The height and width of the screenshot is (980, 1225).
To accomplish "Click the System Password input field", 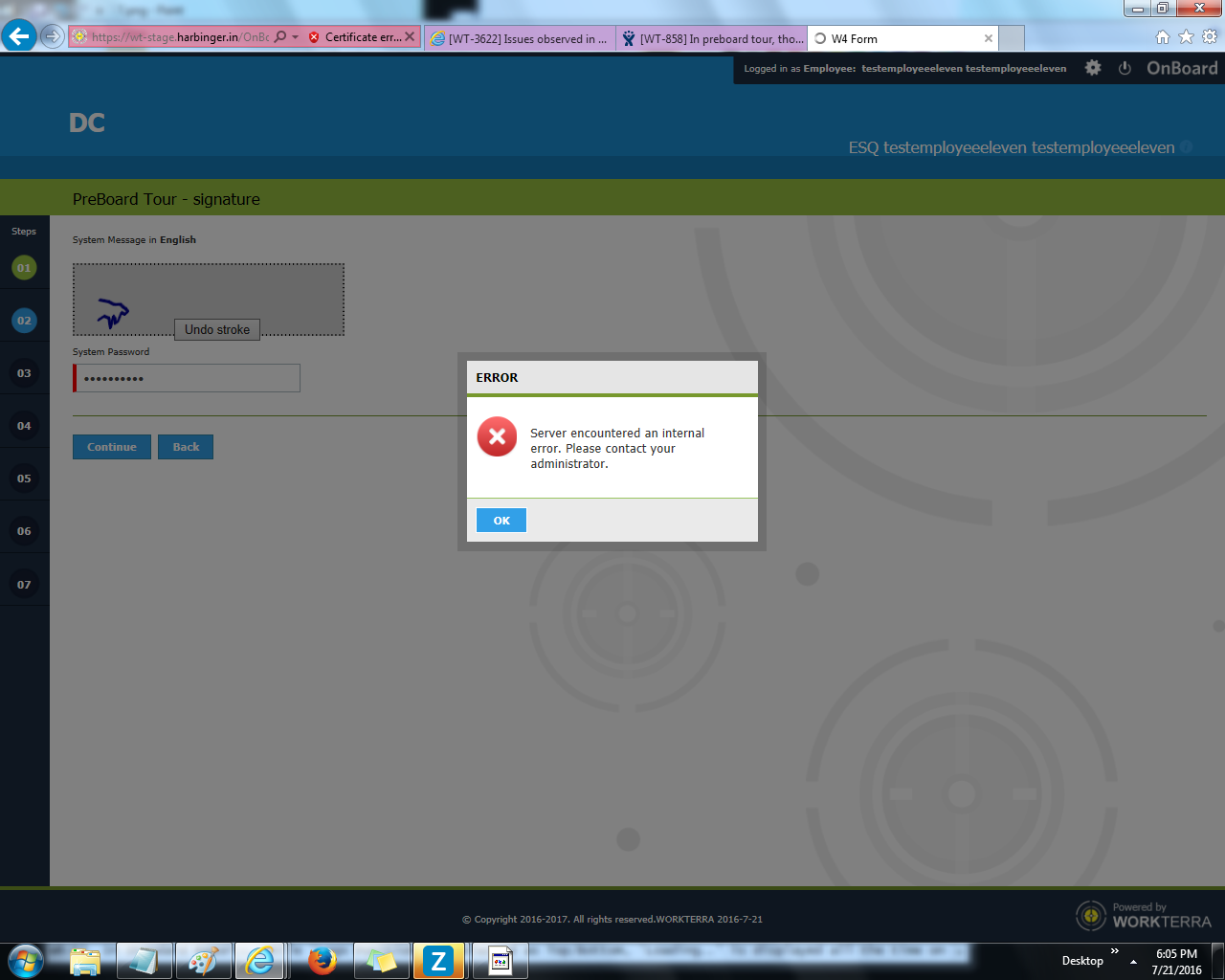I will pos(188,378).
